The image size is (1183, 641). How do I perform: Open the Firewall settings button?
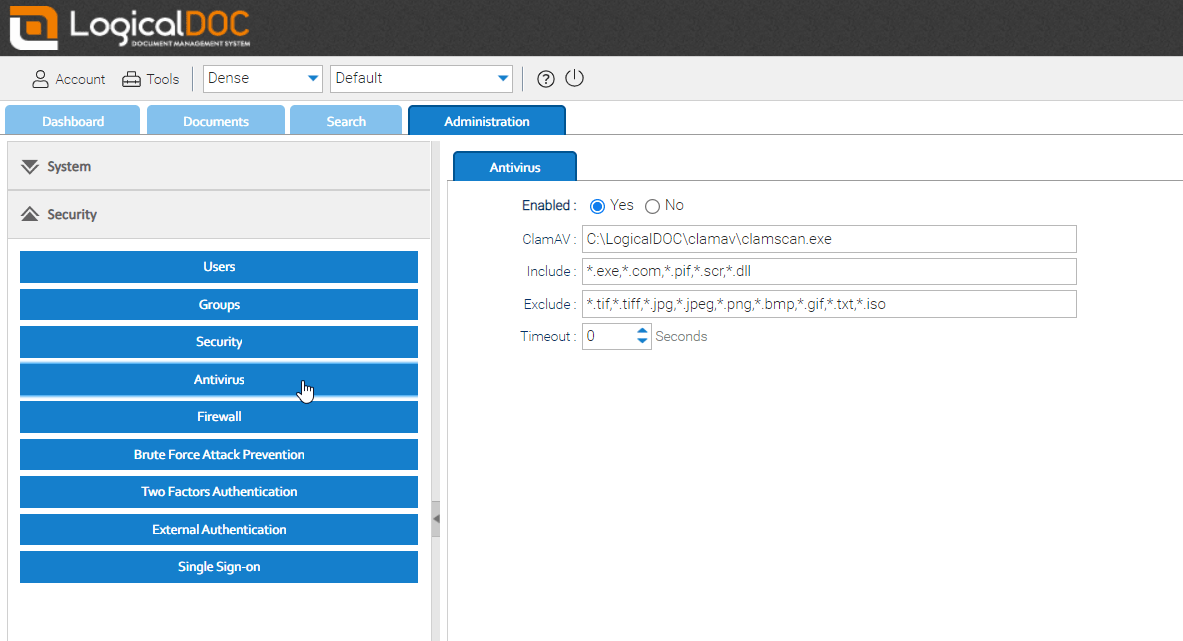(x=219, y=416)
